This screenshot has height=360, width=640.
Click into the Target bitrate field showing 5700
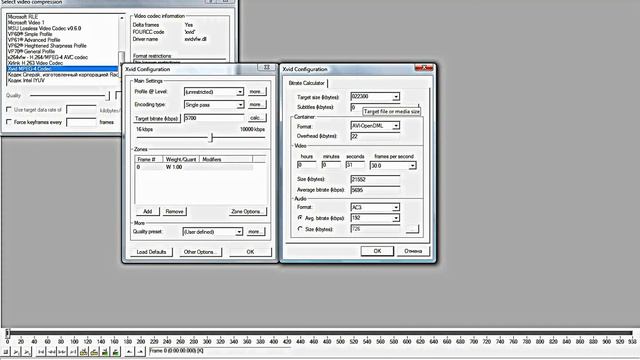click(214, 118)
